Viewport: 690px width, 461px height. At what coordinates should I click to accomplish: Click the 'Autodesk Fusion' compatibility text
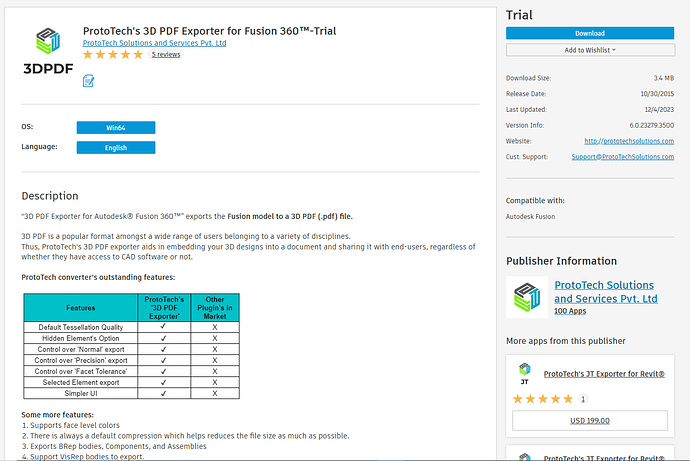point(530,217)
